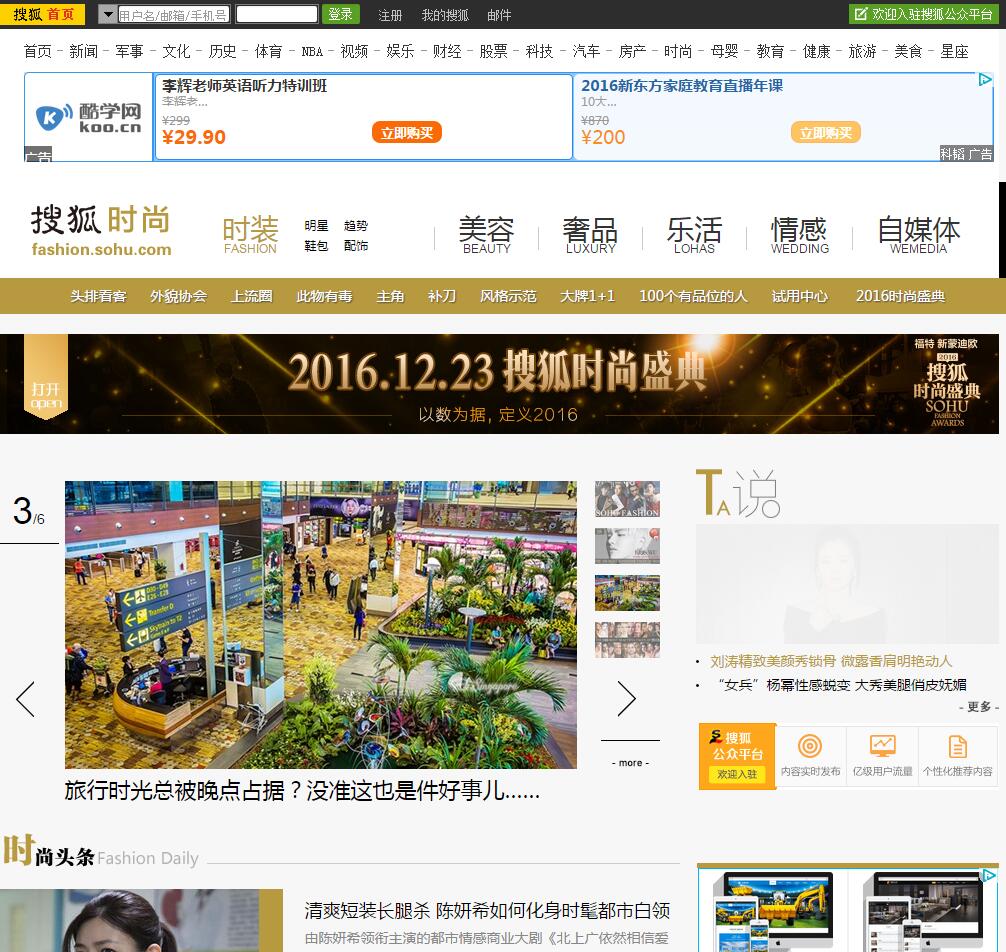1006x952 pixels.
Task: Select 大牌1+1 in gold menu bar
Action: [587, 296]
